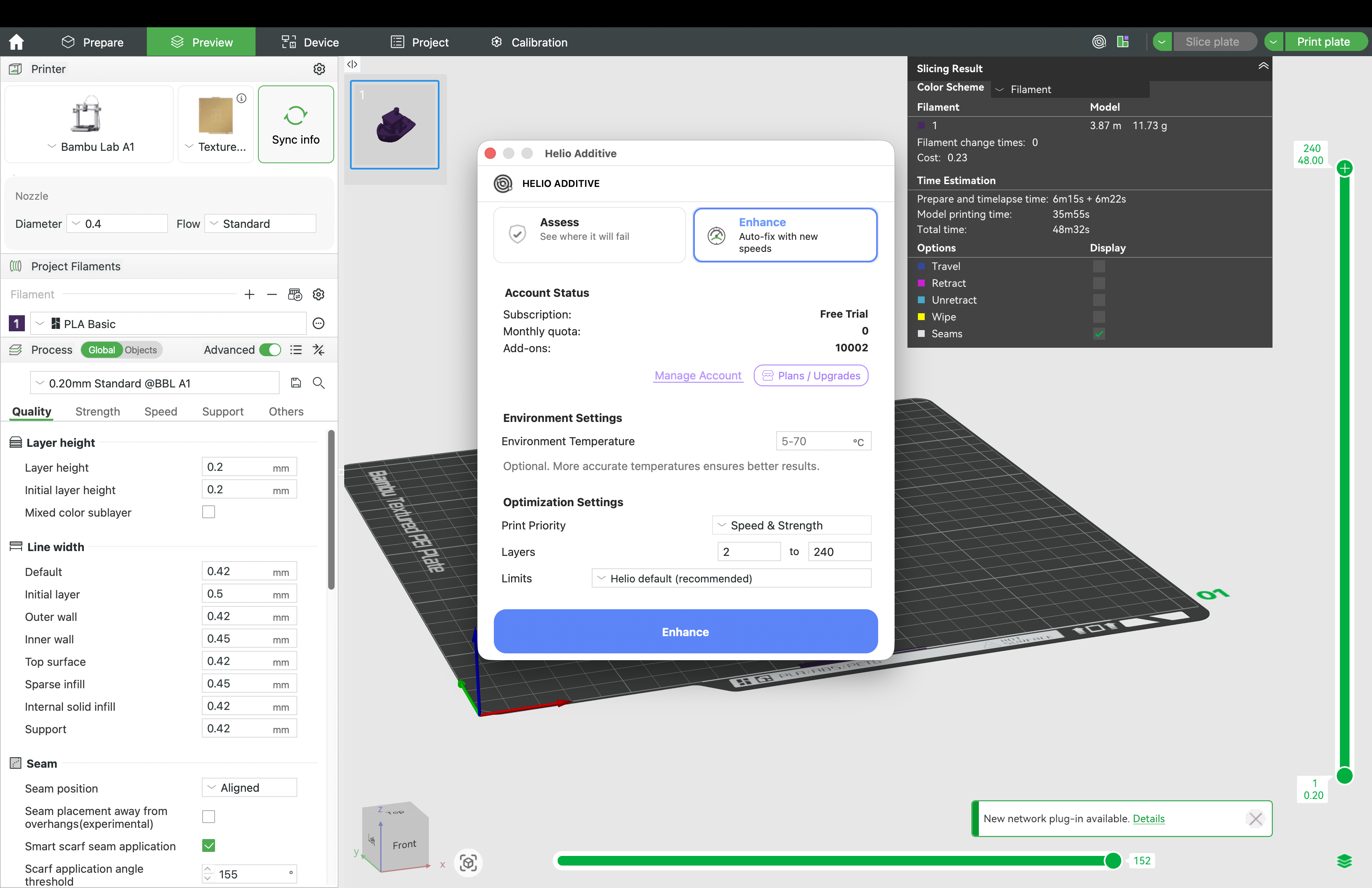Open Helio Additive icon in top toolbar
The width and height of the screenshot is (1372, 888).
(1099, 41)
